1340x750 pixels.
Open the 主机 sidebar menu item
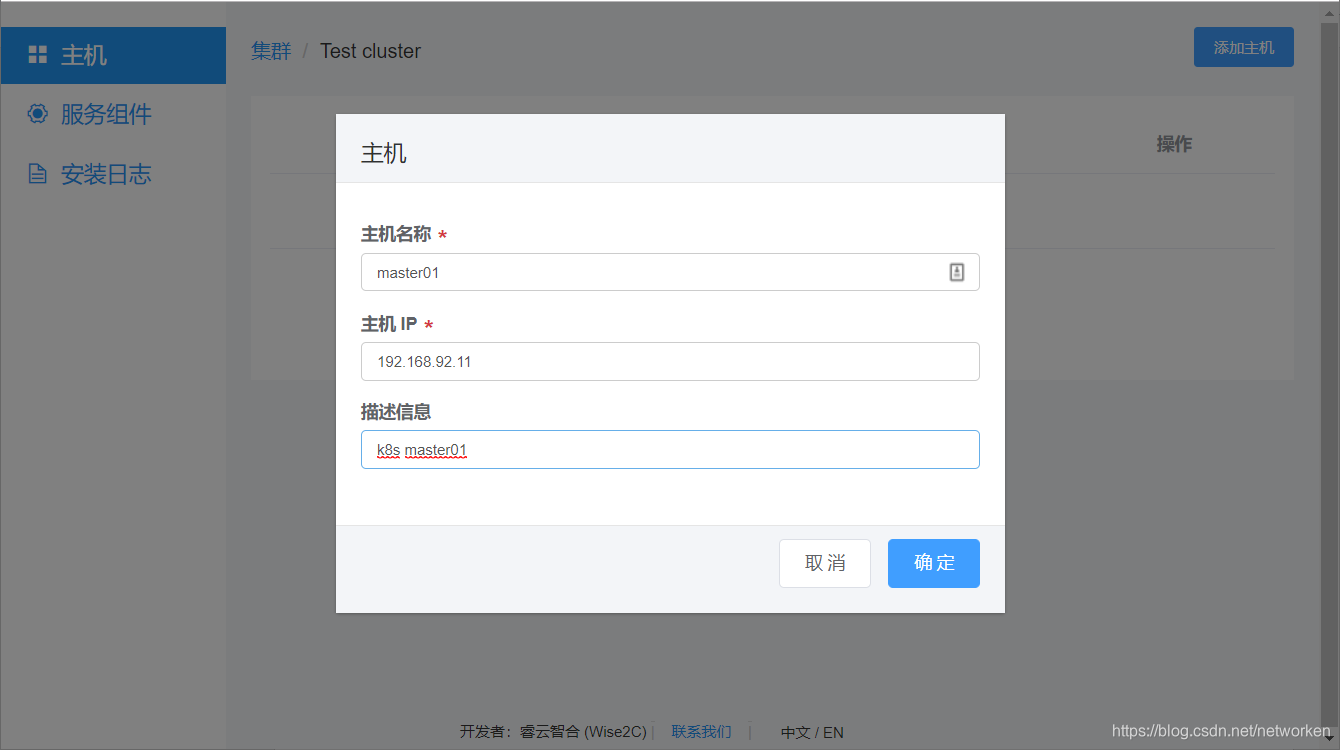113,55
